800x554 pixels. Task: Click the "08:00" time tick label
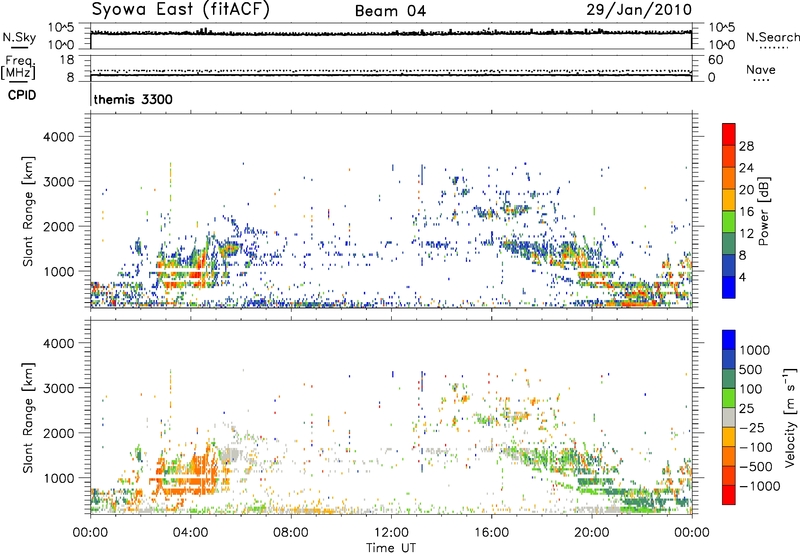click(x=291, y=533)
